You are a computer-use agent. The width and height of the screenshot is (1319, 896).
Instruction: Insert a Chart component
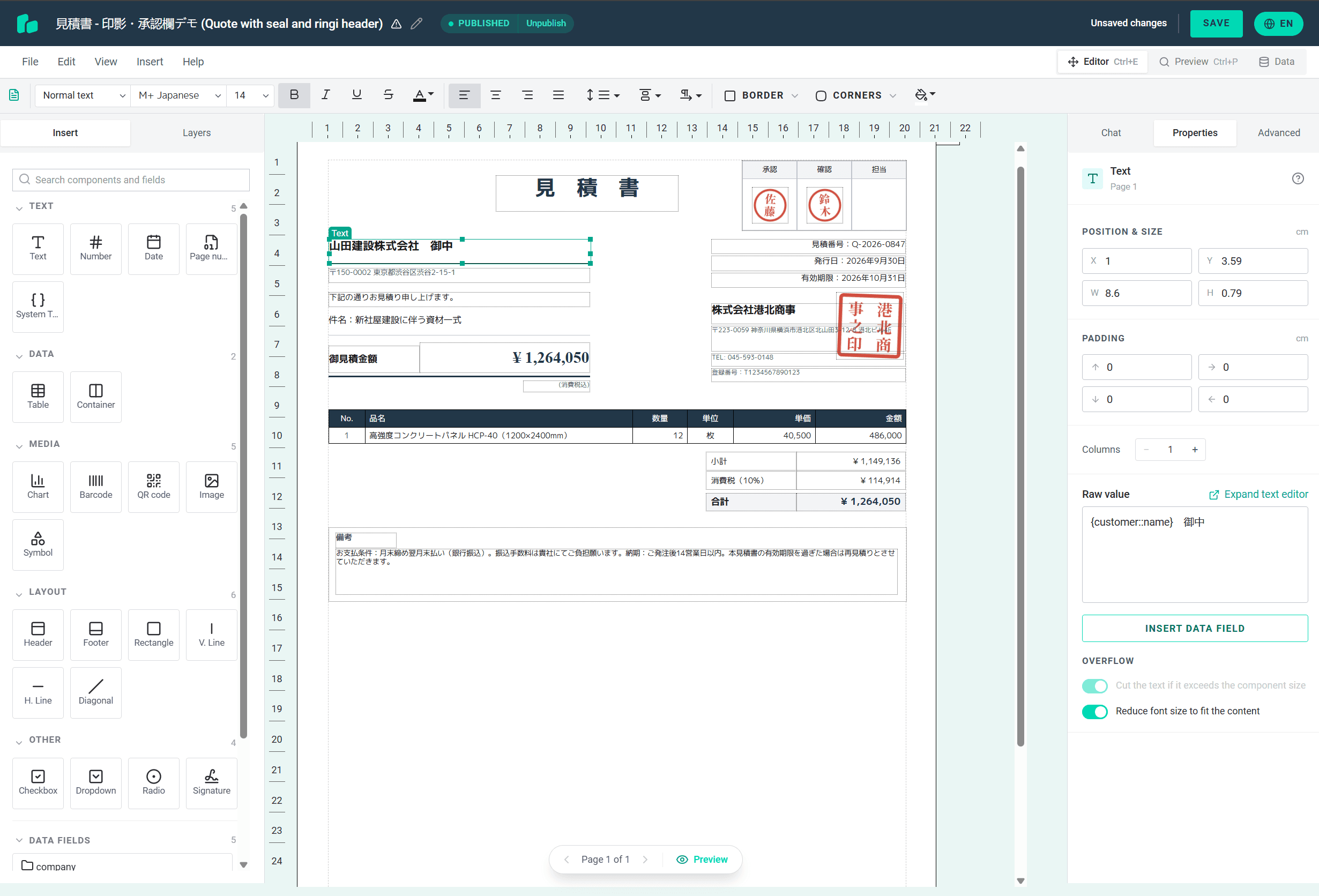coord(38,487)
